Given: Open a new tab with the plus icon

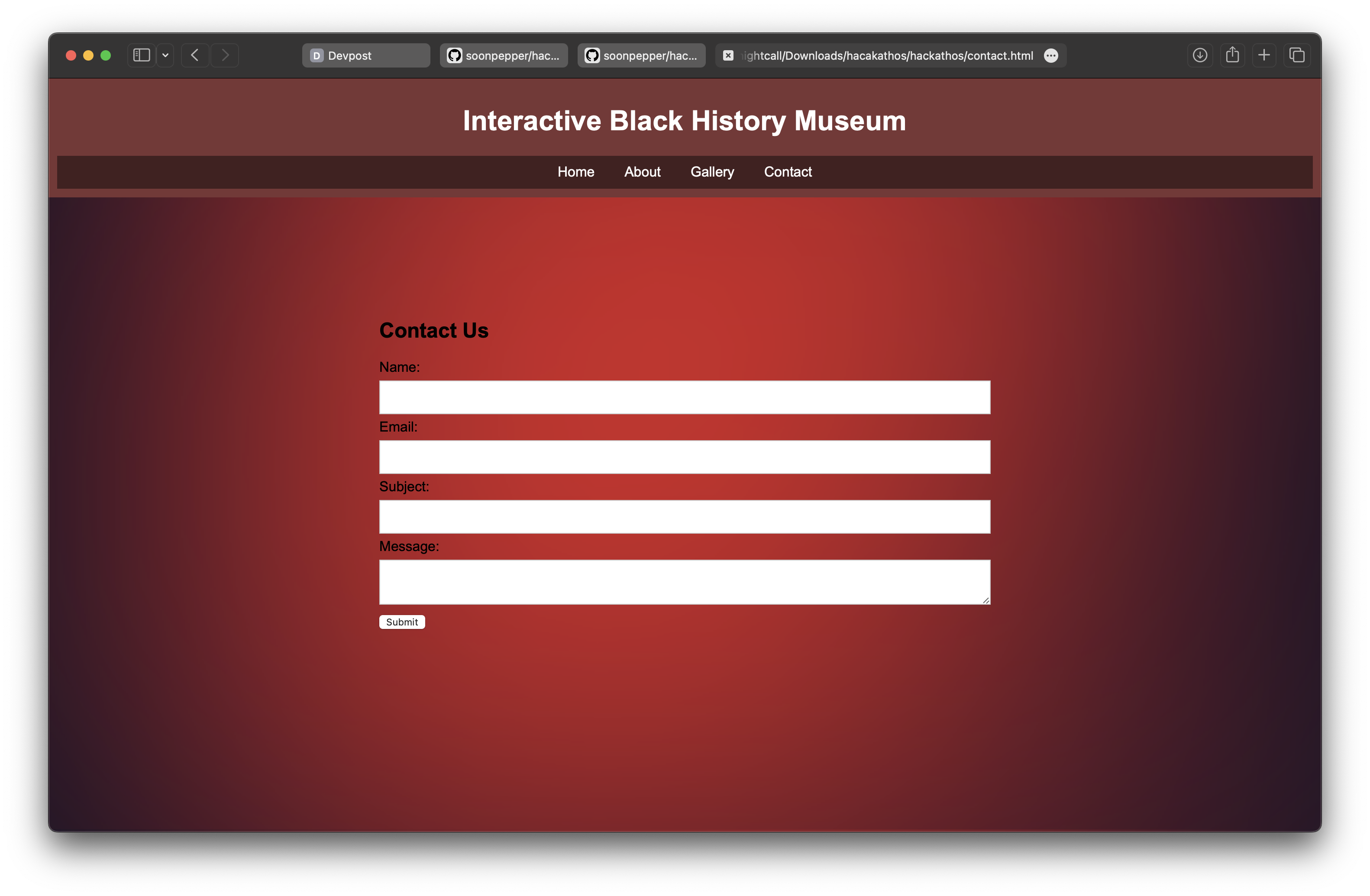Looking at the screenshot, I should point(1264,55).
